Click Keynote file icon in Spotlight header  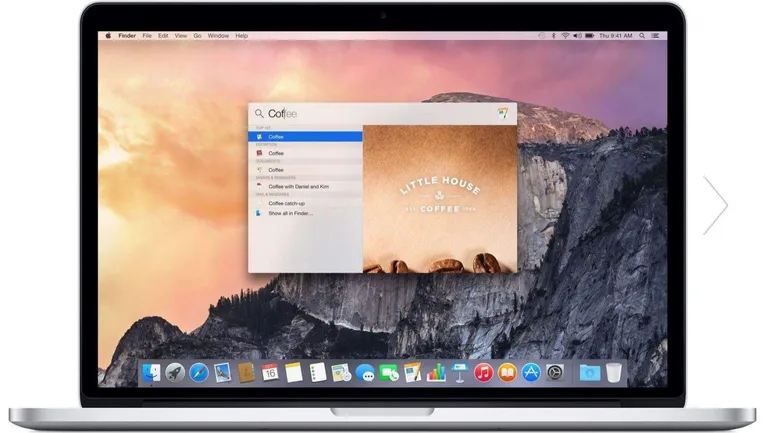[x=503, y=113]
